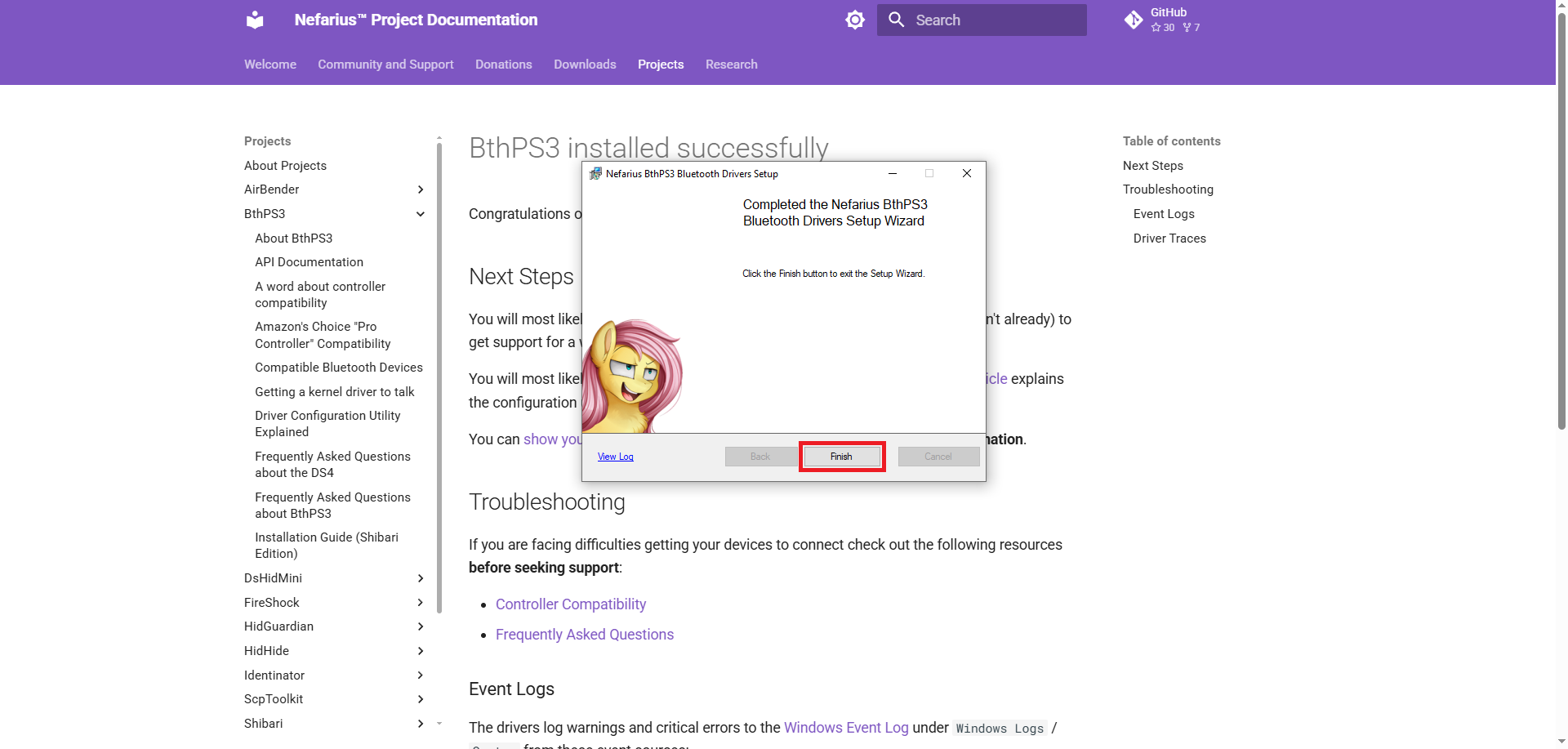The width and height of the screenshot is (1568, 749).
Task: Click the Nefarius documentation logo icon
Action: (255, 20)
